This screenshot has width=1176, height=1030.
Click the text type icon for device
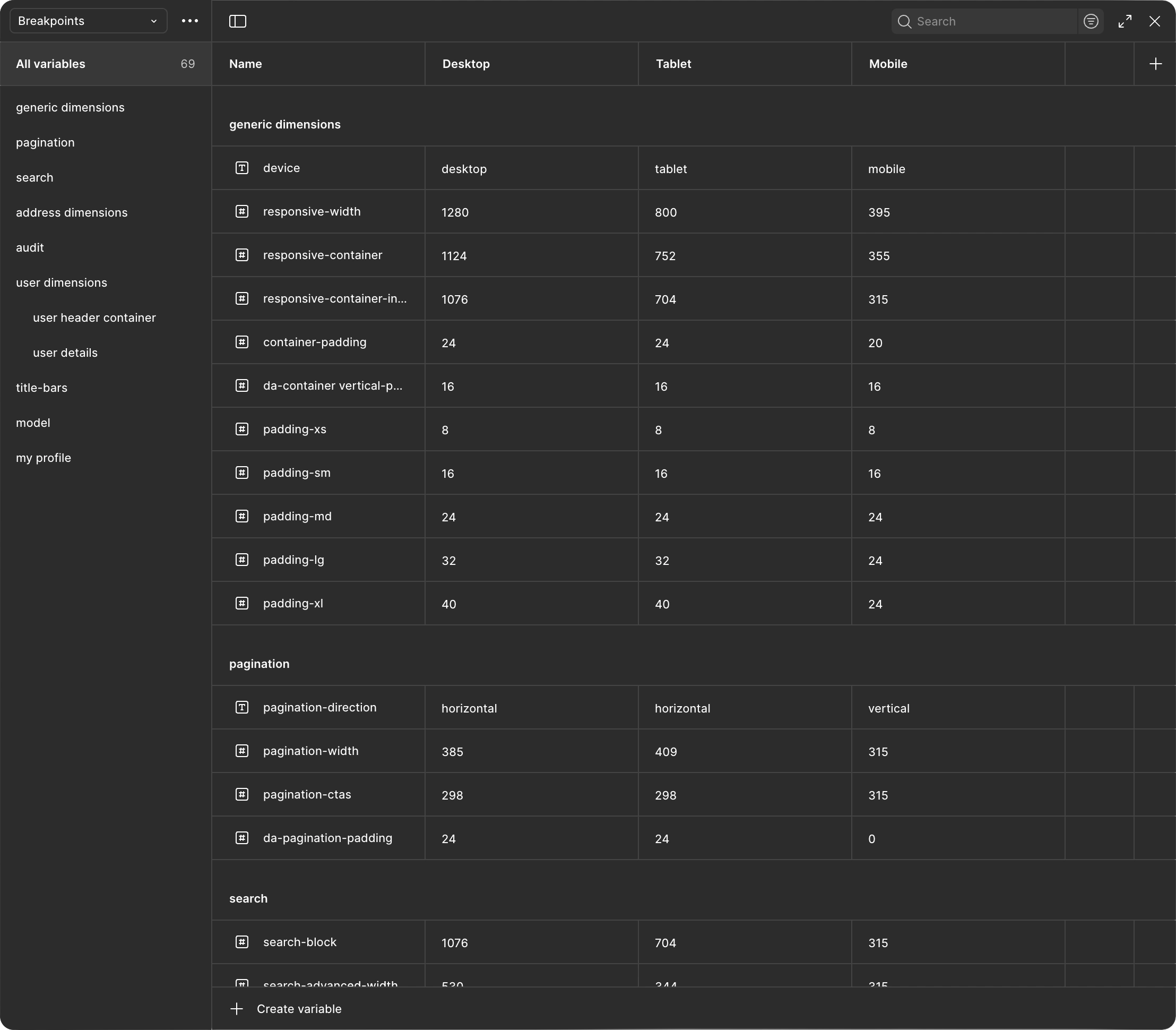(x=242, y=168)
